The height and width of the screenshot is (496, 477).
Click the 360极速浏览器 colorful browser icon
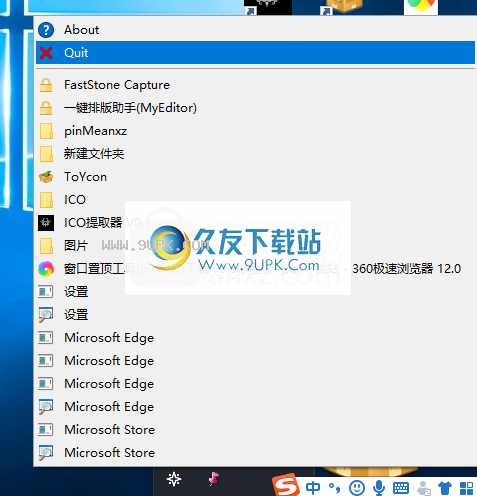pos(46,269)
